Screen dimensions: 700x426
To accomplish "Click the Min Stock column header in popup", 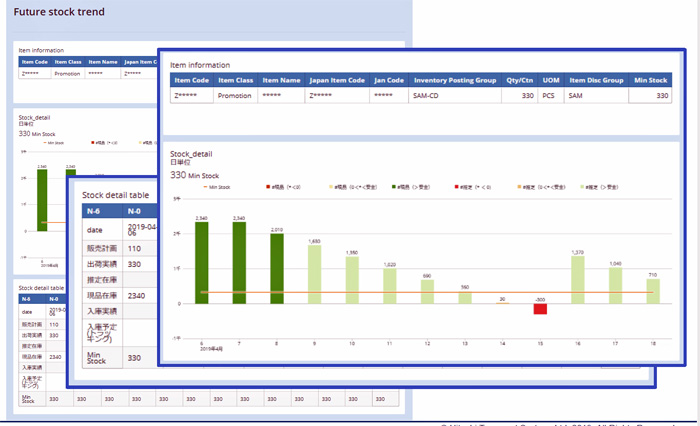I will pos(650,80).
